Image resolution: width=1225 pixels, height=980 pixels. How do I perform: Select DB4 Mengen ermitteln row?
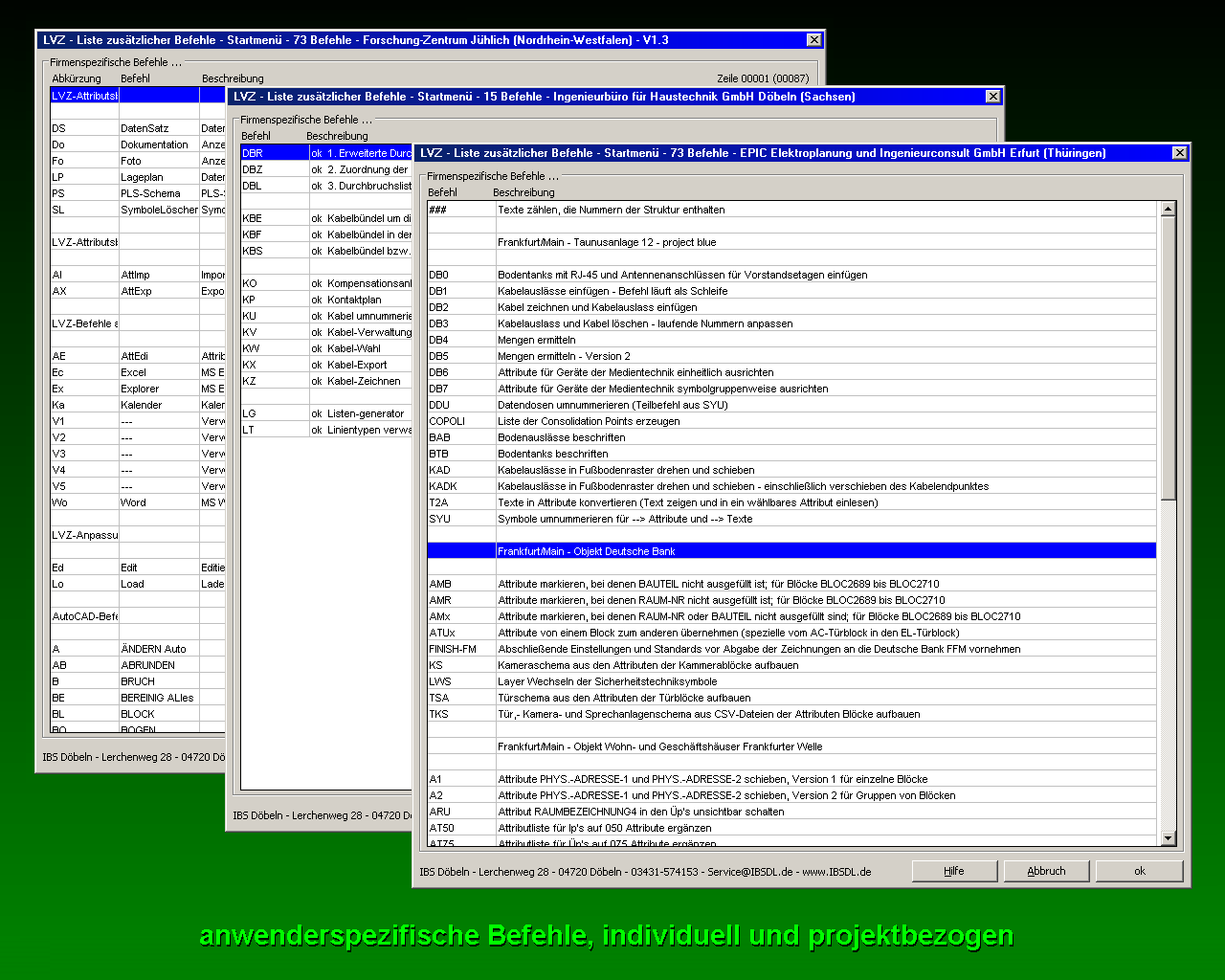[x=791, y=340]
